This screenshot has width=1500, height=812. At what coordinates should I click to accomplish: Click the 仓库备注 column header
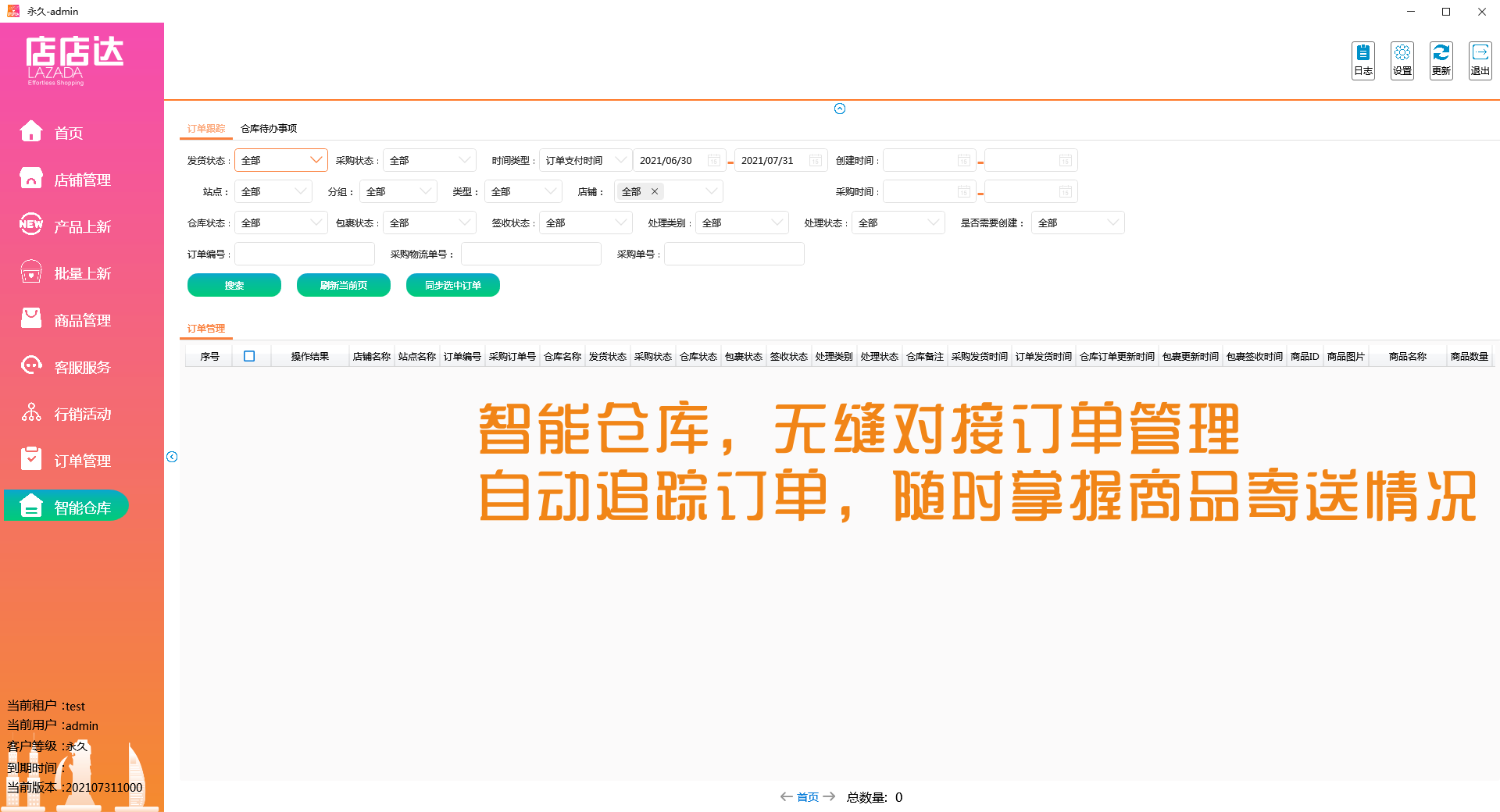(925, 356)
